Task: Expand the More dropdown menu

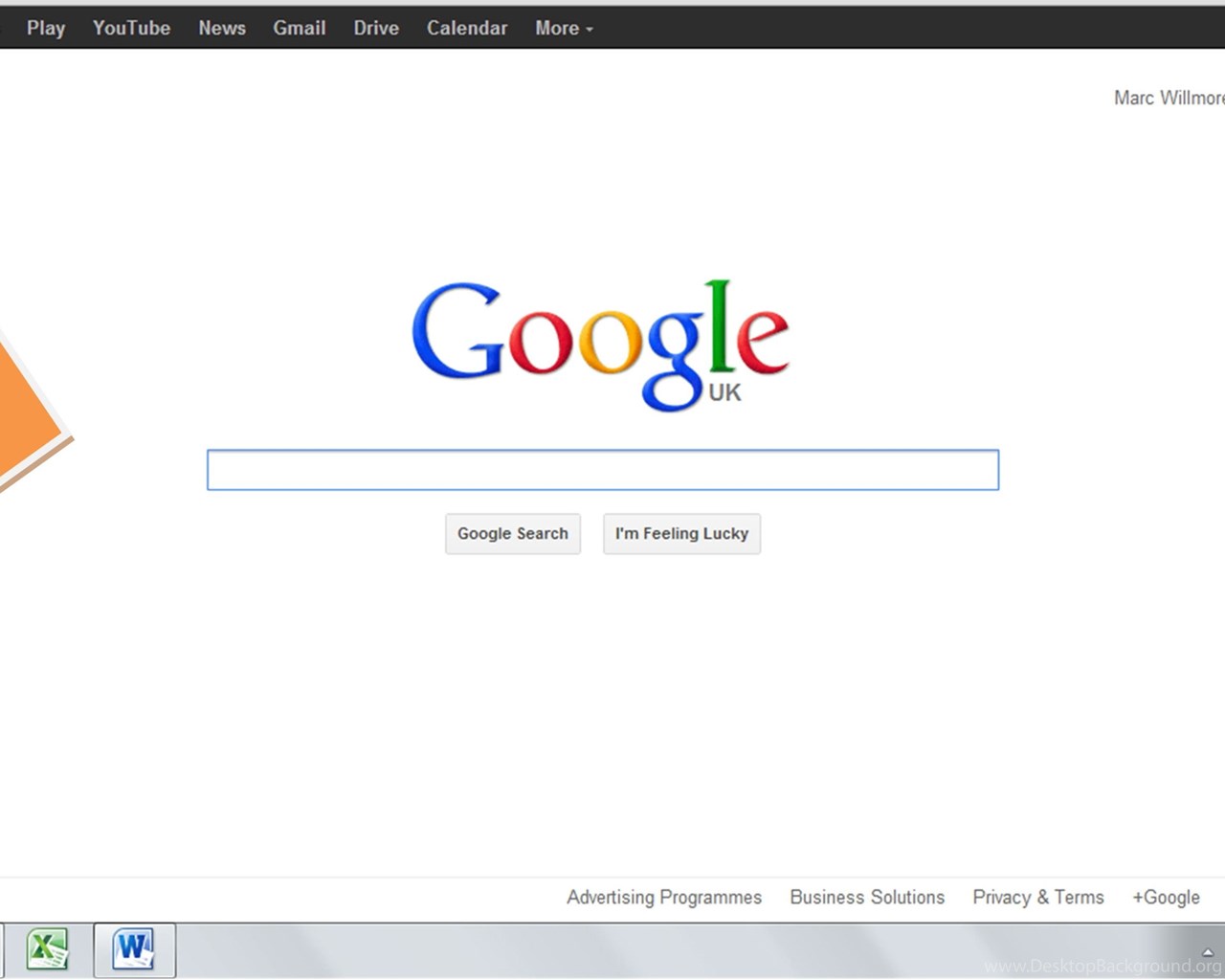Action: pos(564,28)
